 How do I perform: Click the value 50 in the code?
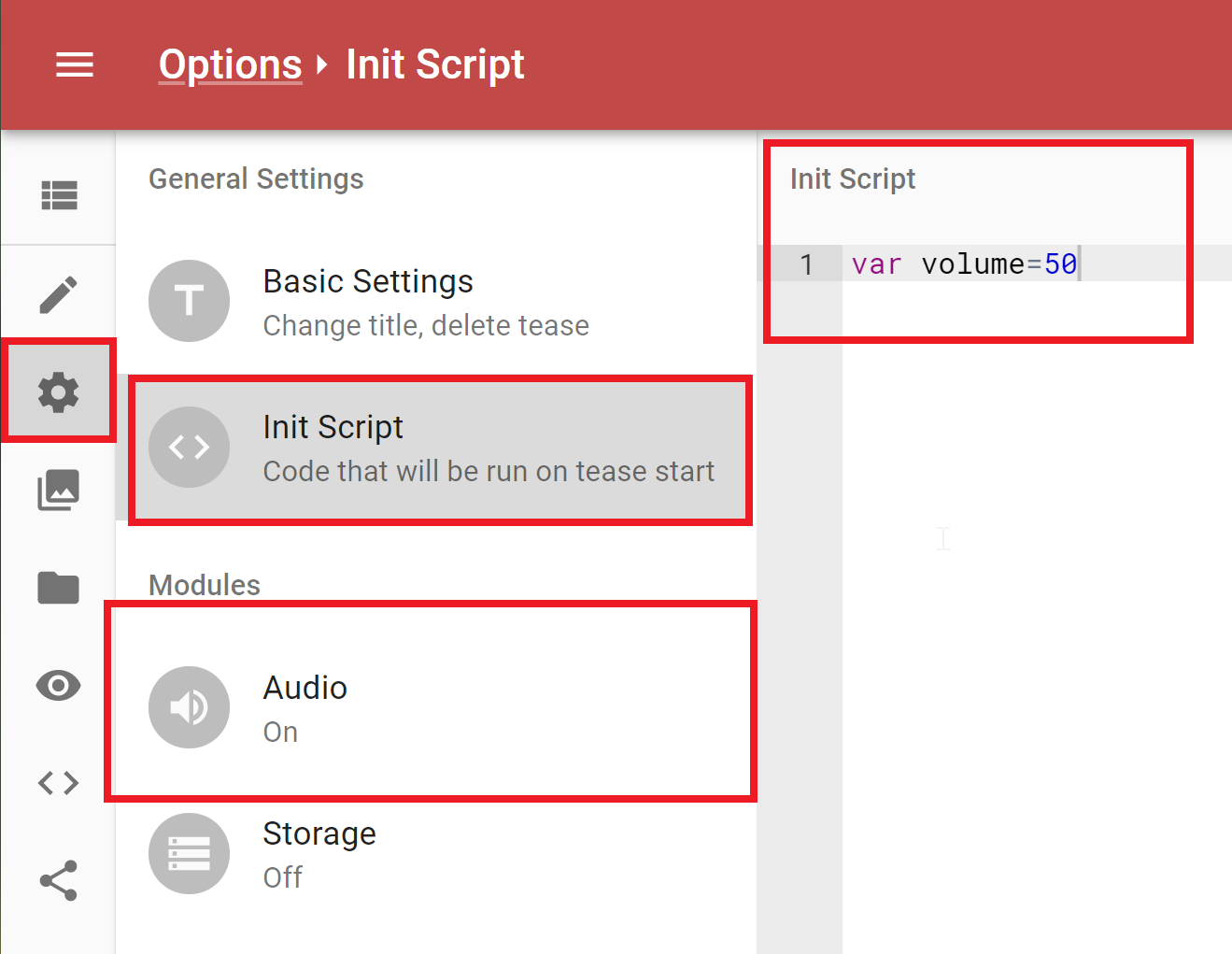tap(1061, 264)
